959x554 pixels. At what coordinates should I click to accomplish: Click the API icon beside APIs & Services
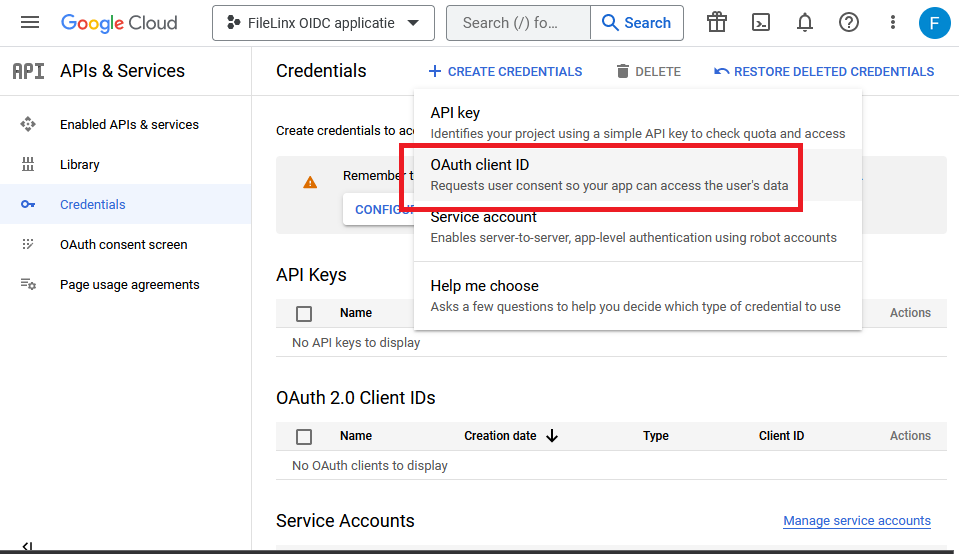click(28, 71)
